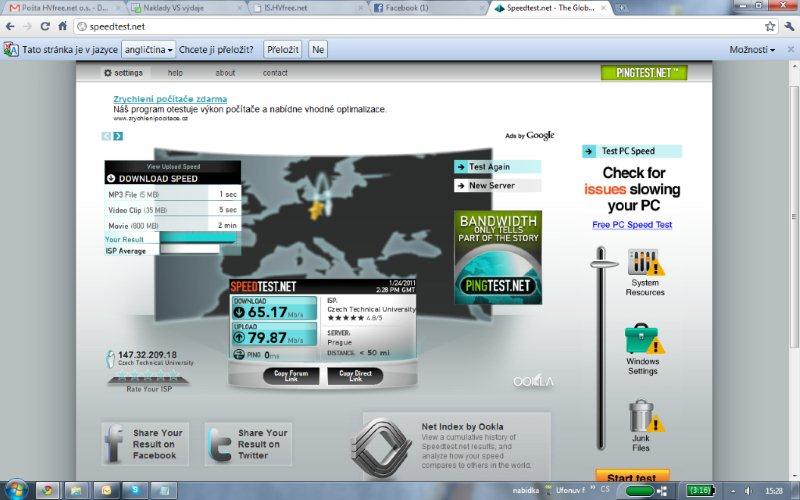This screenshot has width=800, height=500.
Task: Show the previous ad arrow
Action: click(x=106, y=136)
